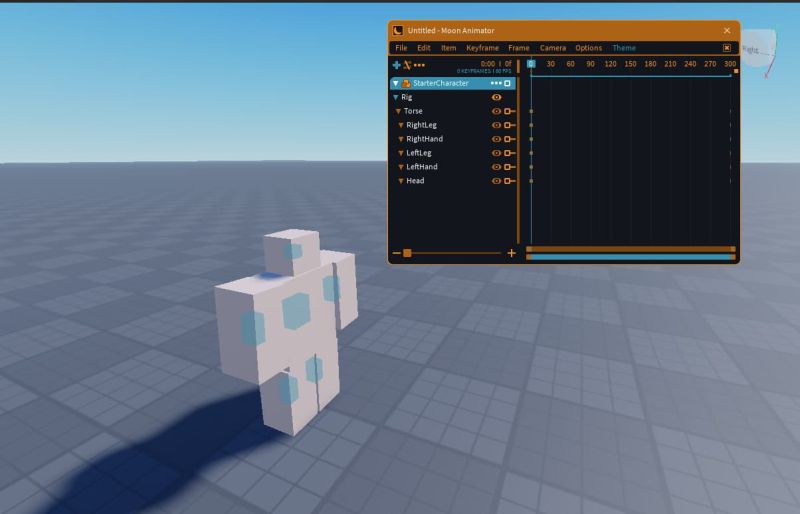Select the LeftLeg label
This screenshot has height=514, width=800.
point(419,153)
